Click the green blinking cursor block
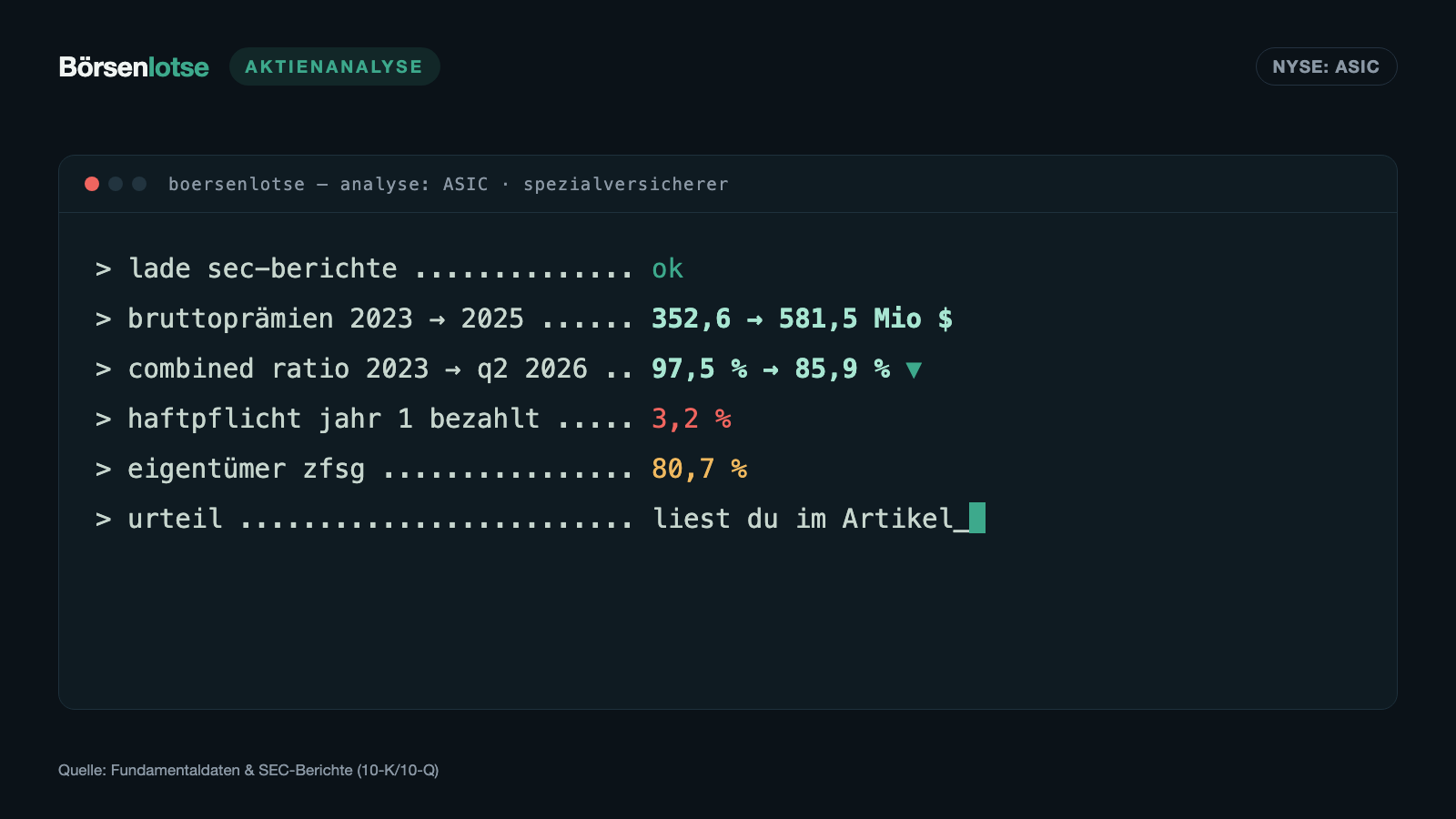 (x=977, y=518)
